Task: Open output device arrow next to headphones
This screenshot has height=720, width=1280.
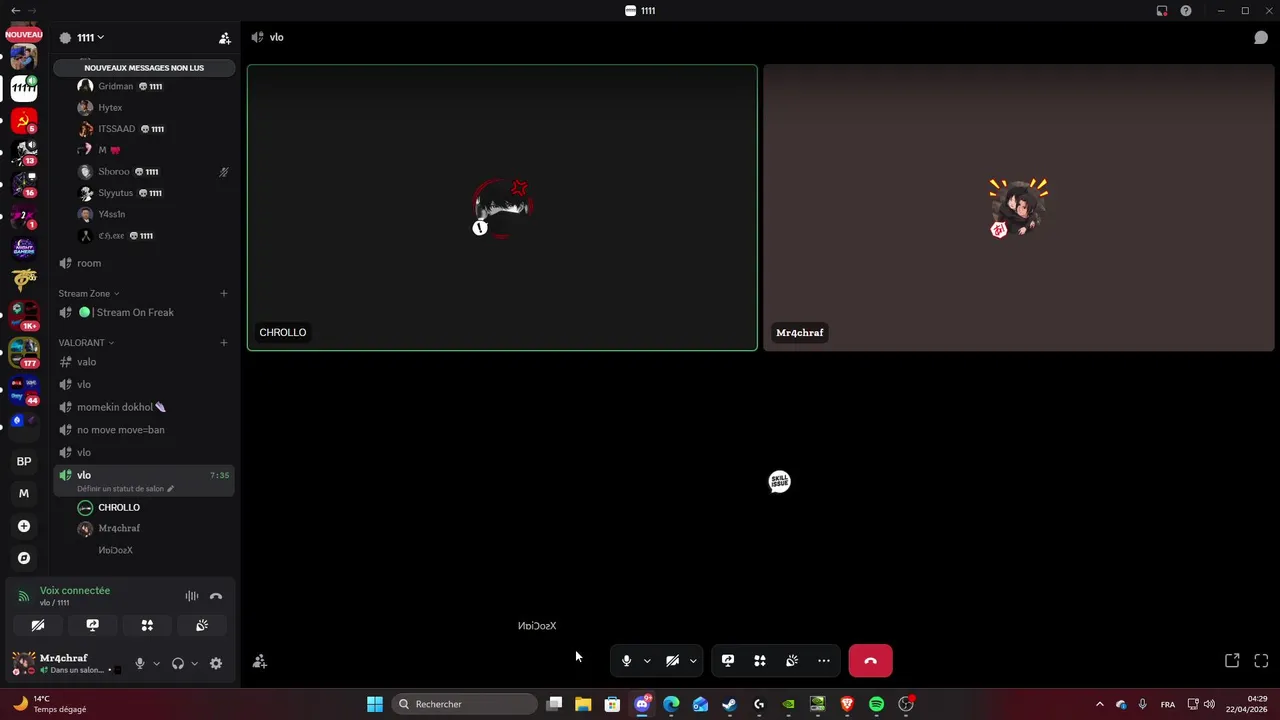Action: (194, 663)
